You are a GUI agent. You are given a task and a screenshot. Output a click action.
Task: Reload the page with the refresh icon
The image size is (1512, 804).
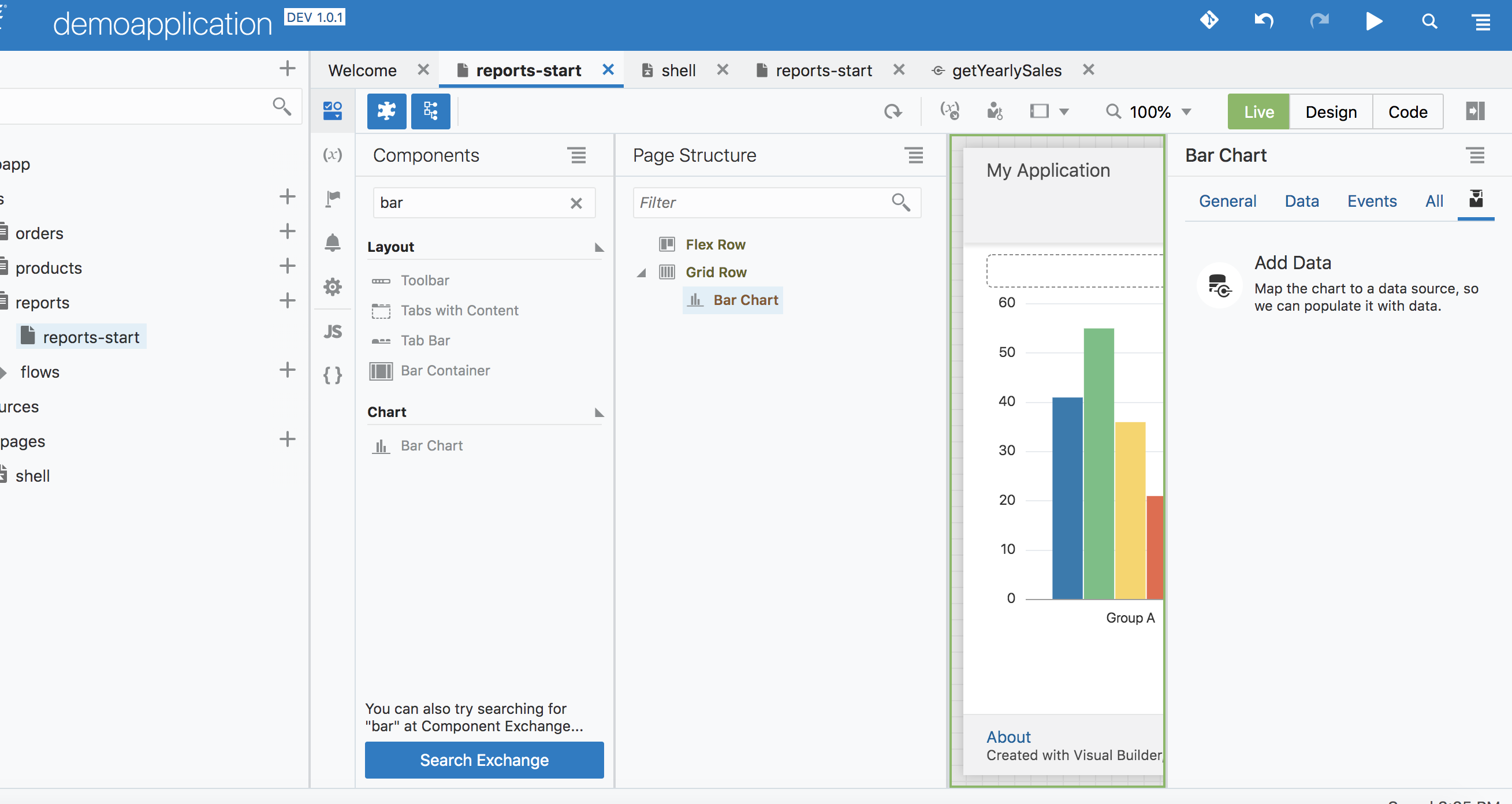pyautogui.click(x=893, y=111)
